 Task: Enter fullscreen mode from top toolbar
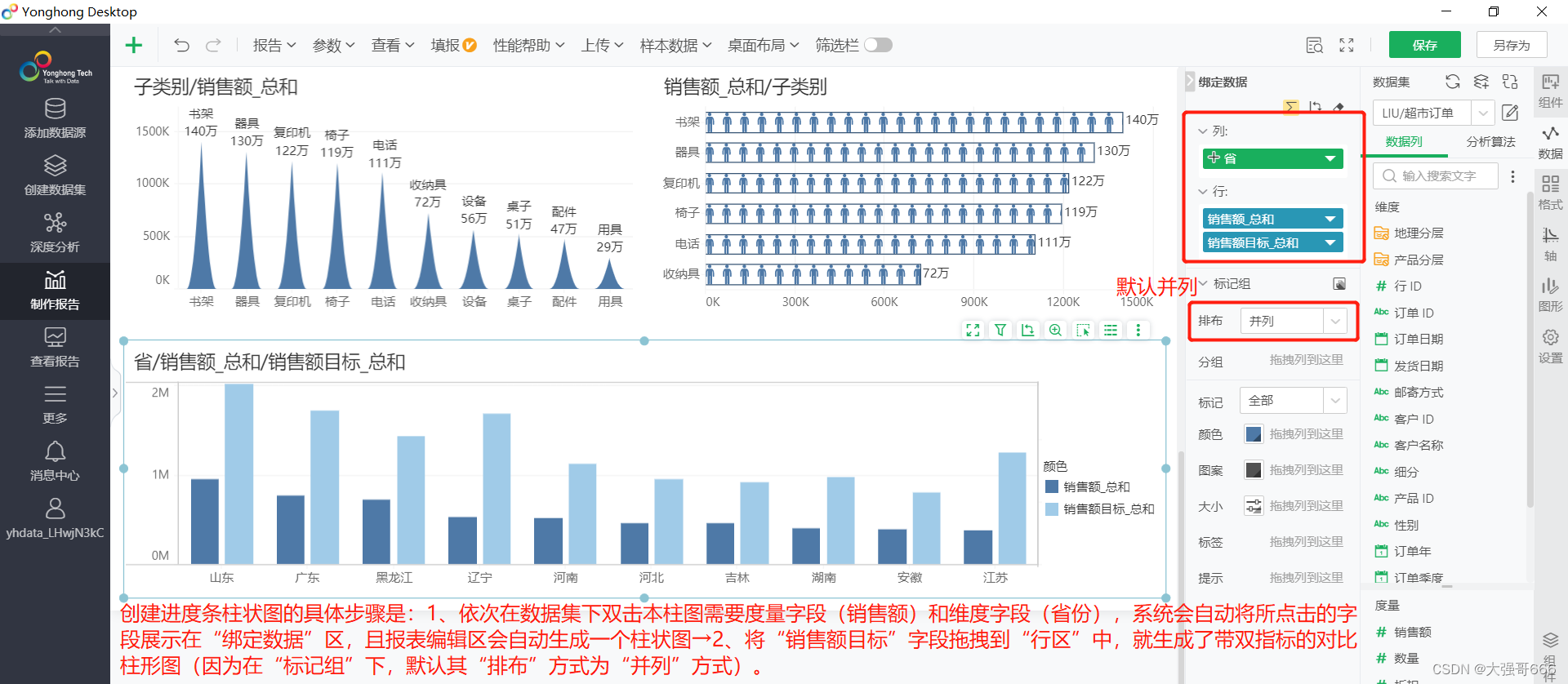coord(1347,46)
